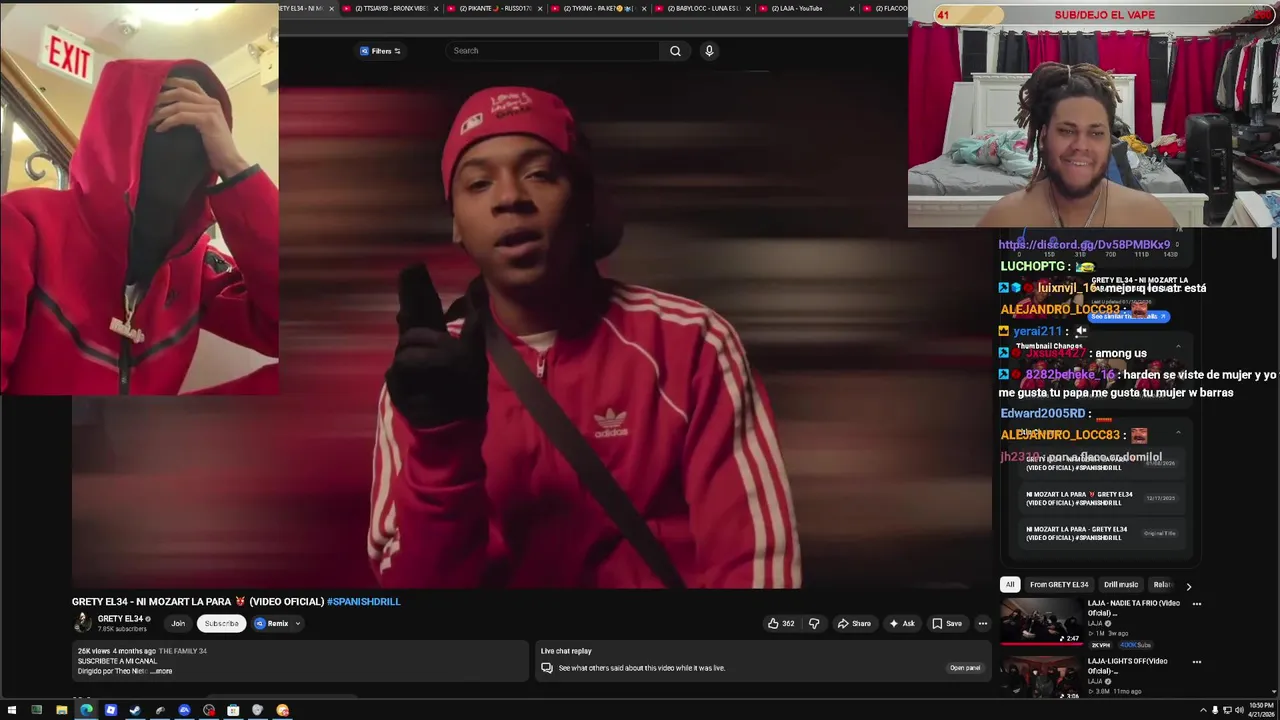Screen dimensions: 1280x720
Task: Open the Ask AI button
Action: [902, 623]
